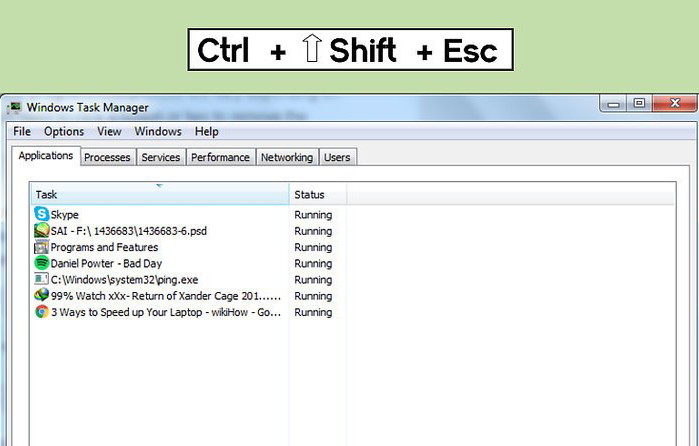Click the SAI application icon
The height and width of the screenshot is (446, 699).
pos(41,231)
